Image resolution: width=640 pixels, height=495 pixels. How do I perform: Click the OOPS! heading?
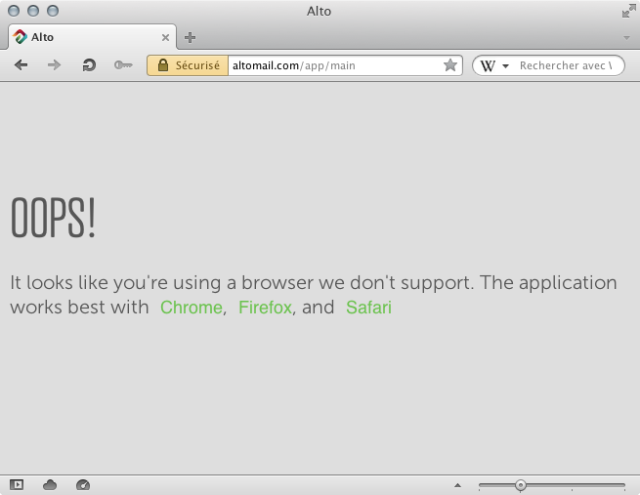pos(53,217)
